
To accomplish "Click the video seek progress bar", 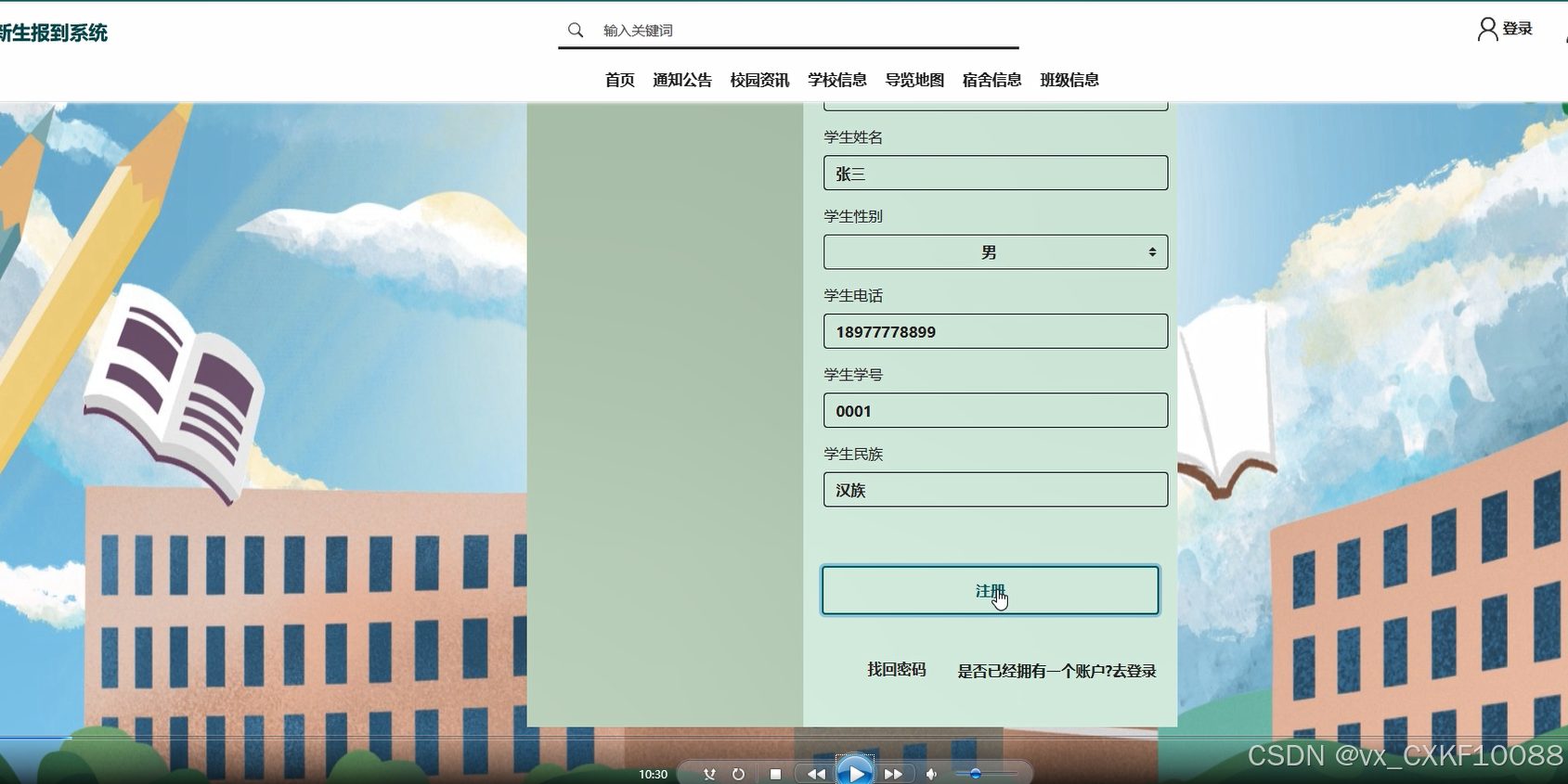I will [x=784, y=738].
